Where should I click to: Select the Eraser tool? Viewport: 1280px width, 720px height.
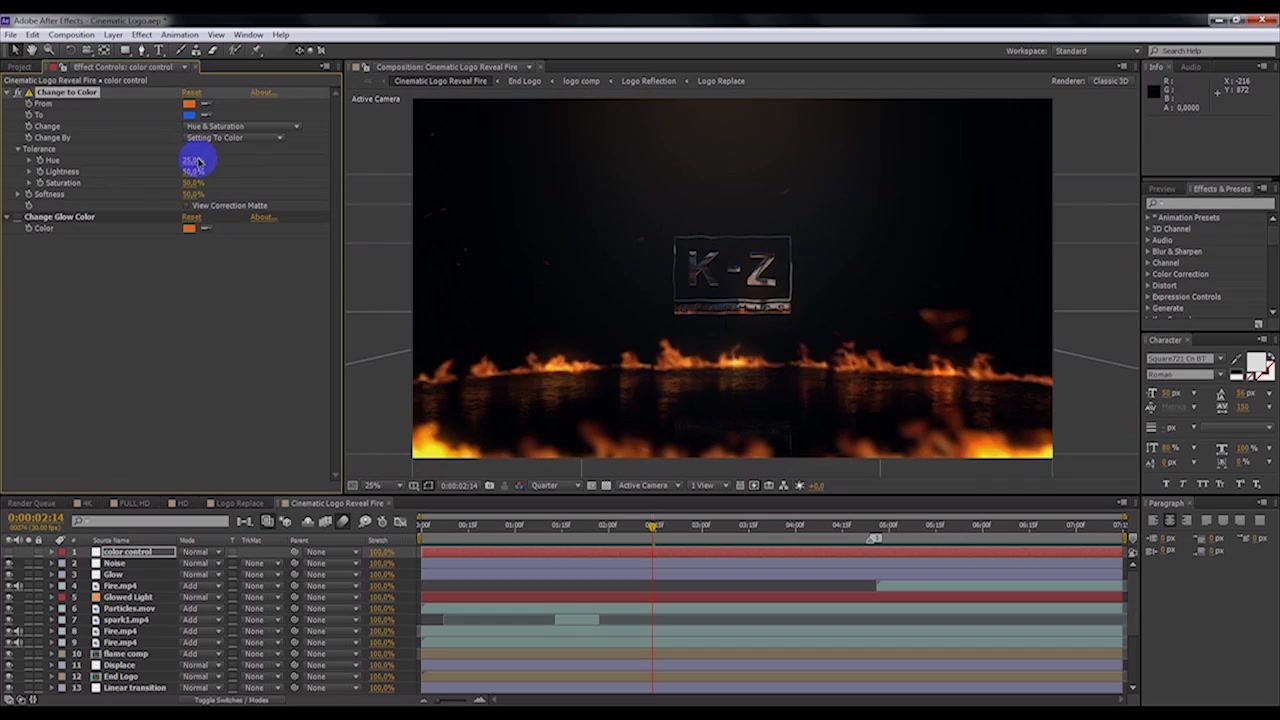click(212, 50)
